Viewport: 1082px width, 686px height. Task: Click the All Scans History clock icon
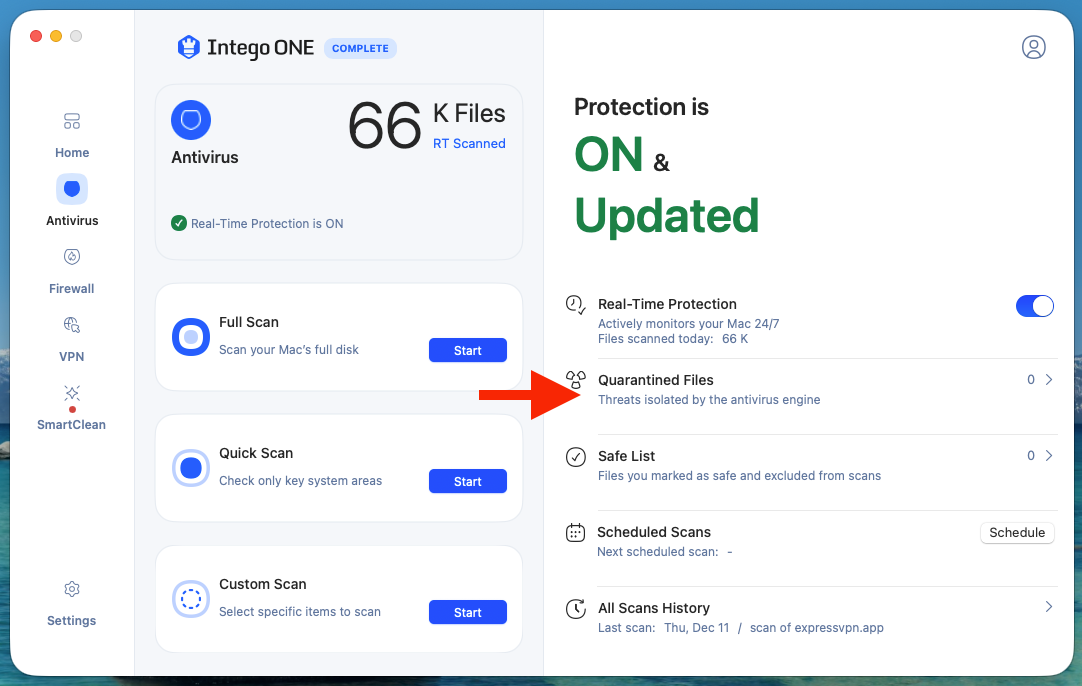pyautogui.click(x=576, y=609)
